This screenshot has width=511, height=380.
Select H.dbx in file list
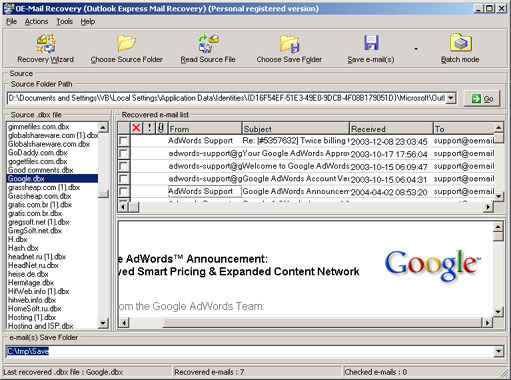pos(18,239)
